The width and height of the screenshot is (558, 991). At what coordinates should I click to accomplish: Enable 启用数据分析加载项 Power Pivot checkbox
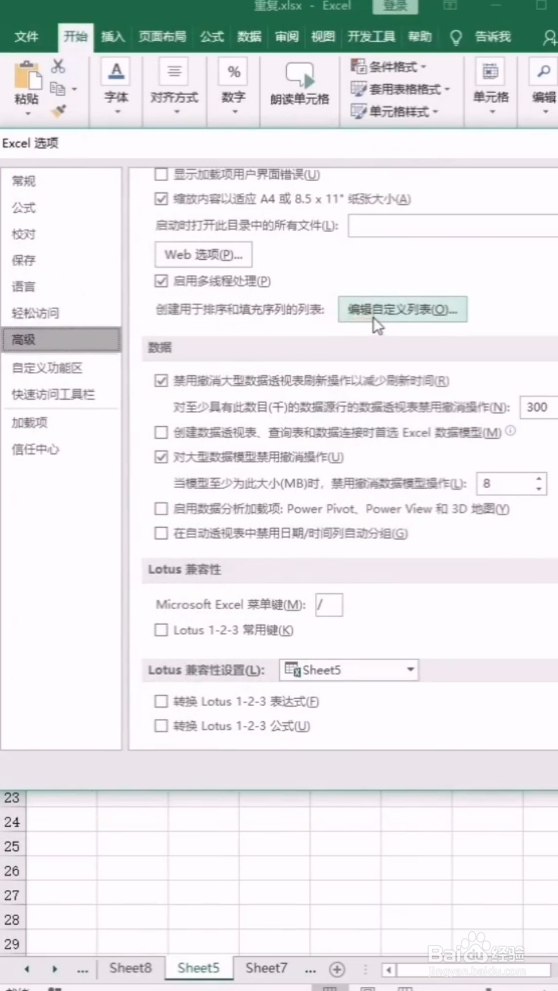161,509
